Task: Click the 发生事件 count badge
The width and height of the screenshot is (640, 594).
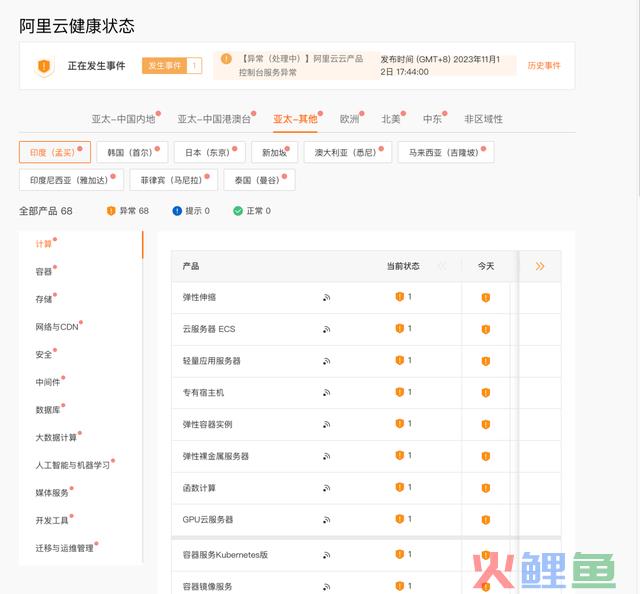Action: coord(172,66)
